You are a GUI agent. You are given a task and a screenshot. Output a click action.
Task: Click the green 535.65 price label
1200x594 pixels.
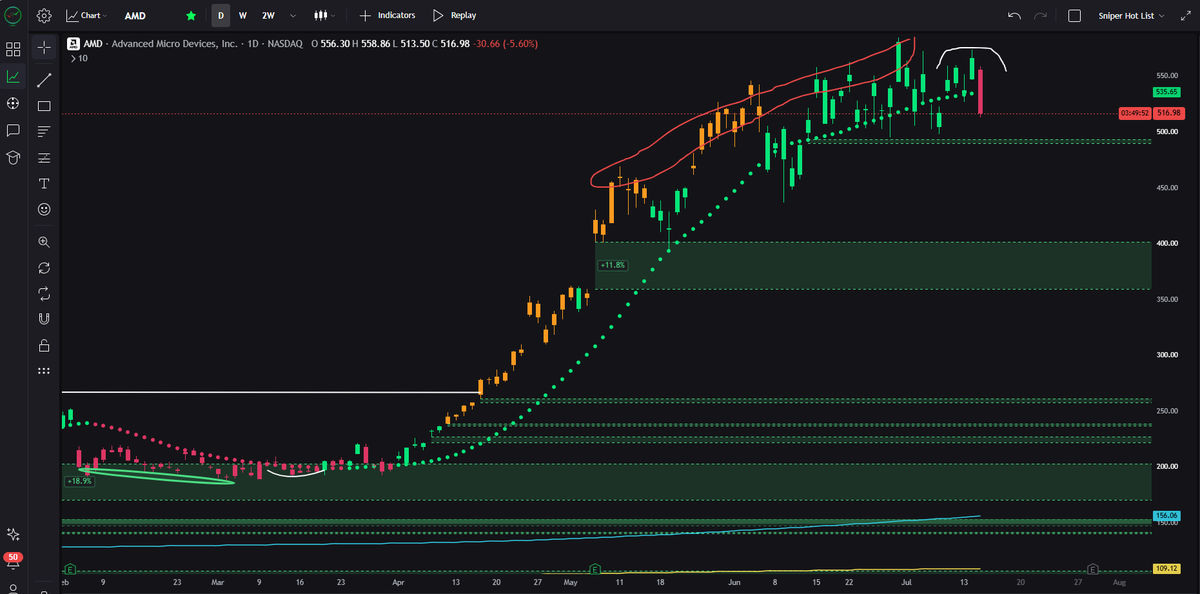(x=1166, y=92)
